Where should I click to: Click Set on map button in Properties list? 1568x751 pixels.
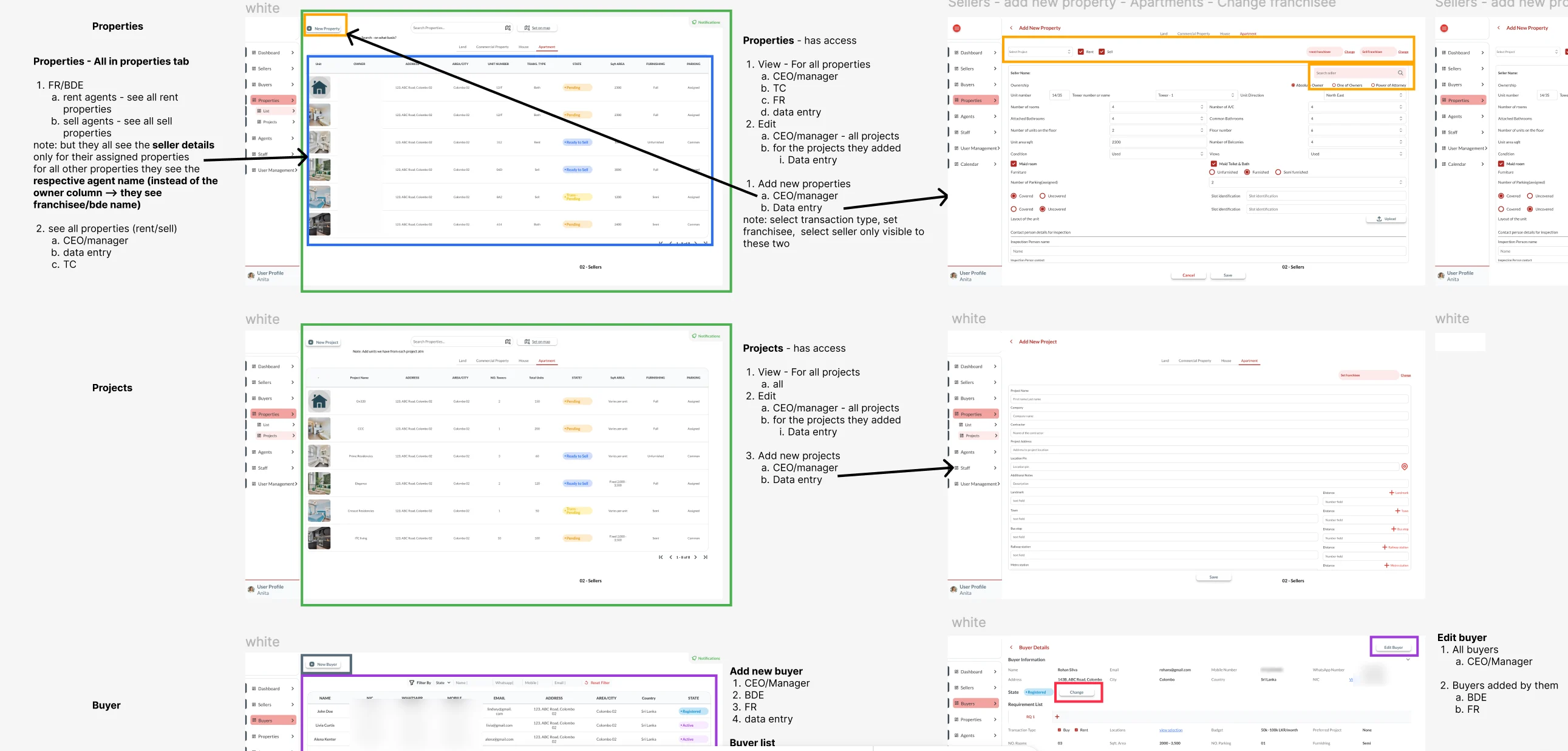(x=537, y=28)
